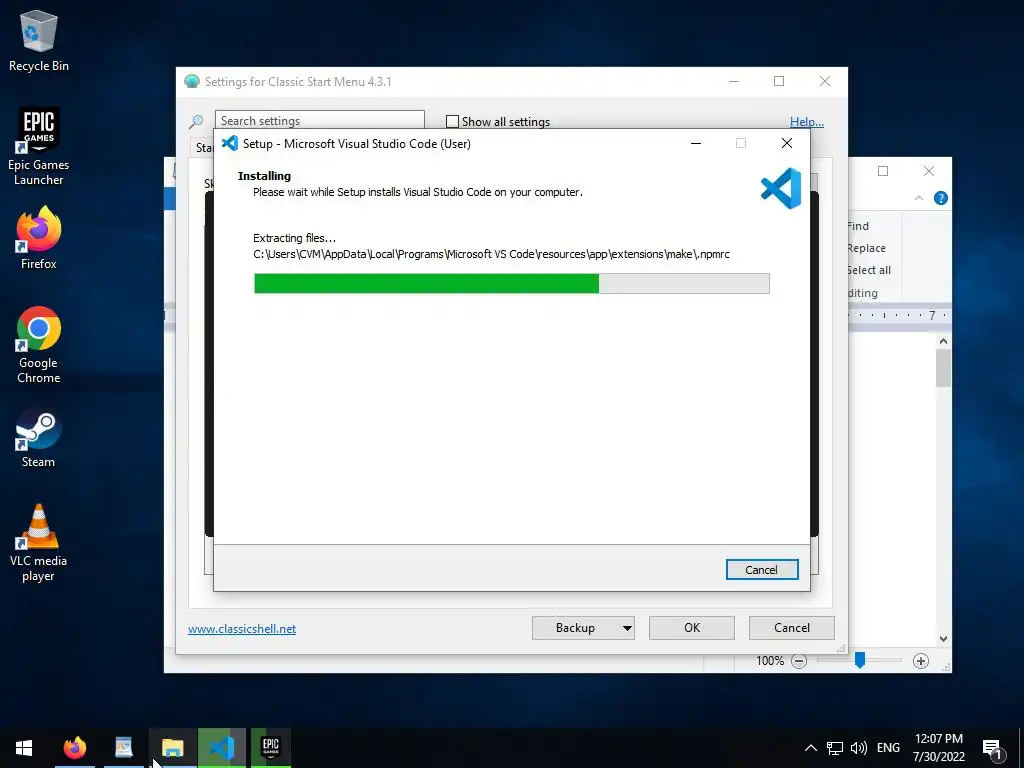The width and height of the screenshot is (1024, 768).
Task: Click the WordPad scrollbar up arrow
Action: coord(943,341)
